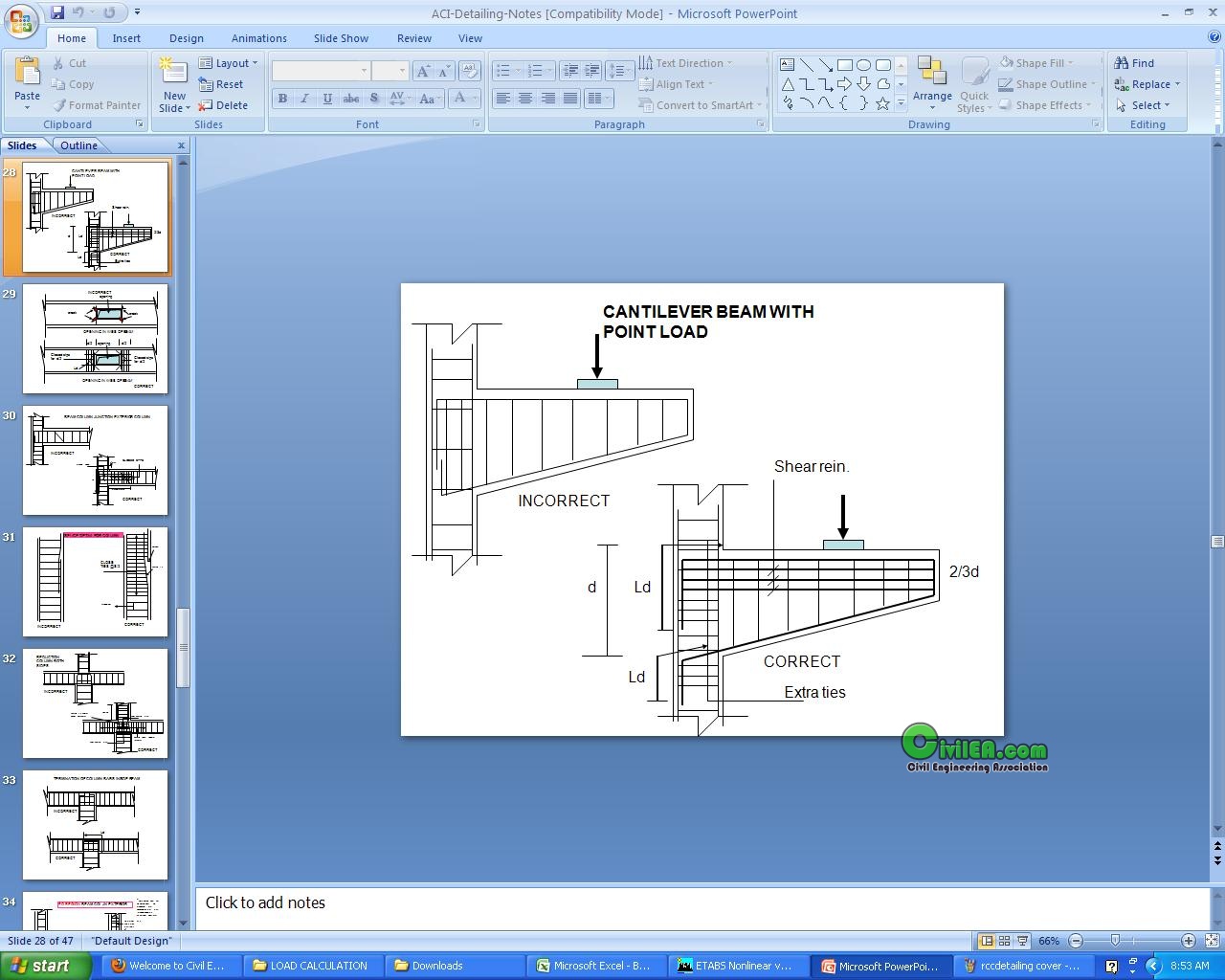Open the Insert ribbon tab
This screenshot has width=1225, height=980.
(126, 38)
